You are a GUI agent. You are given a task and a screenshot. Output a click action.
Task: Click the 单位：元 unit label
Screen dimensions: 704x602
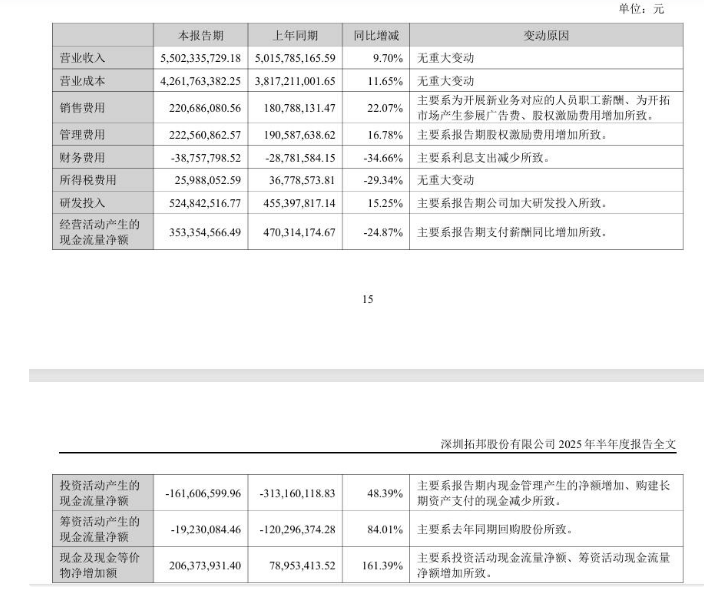pos(641,9)
